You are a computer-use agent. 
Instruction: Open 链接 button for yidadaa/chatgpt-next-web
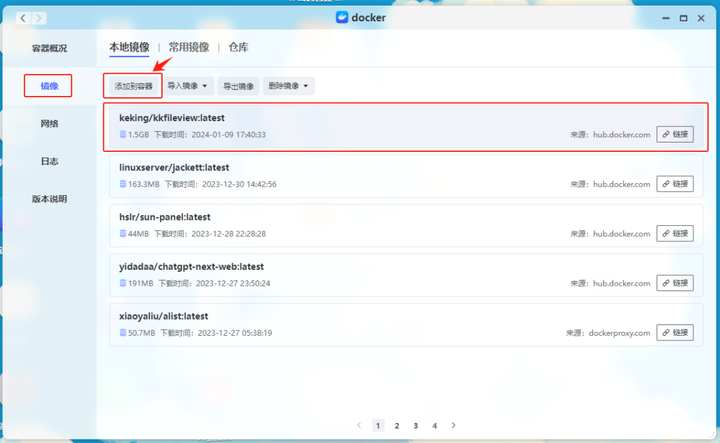pyautogui.click(x=675, y=283)
